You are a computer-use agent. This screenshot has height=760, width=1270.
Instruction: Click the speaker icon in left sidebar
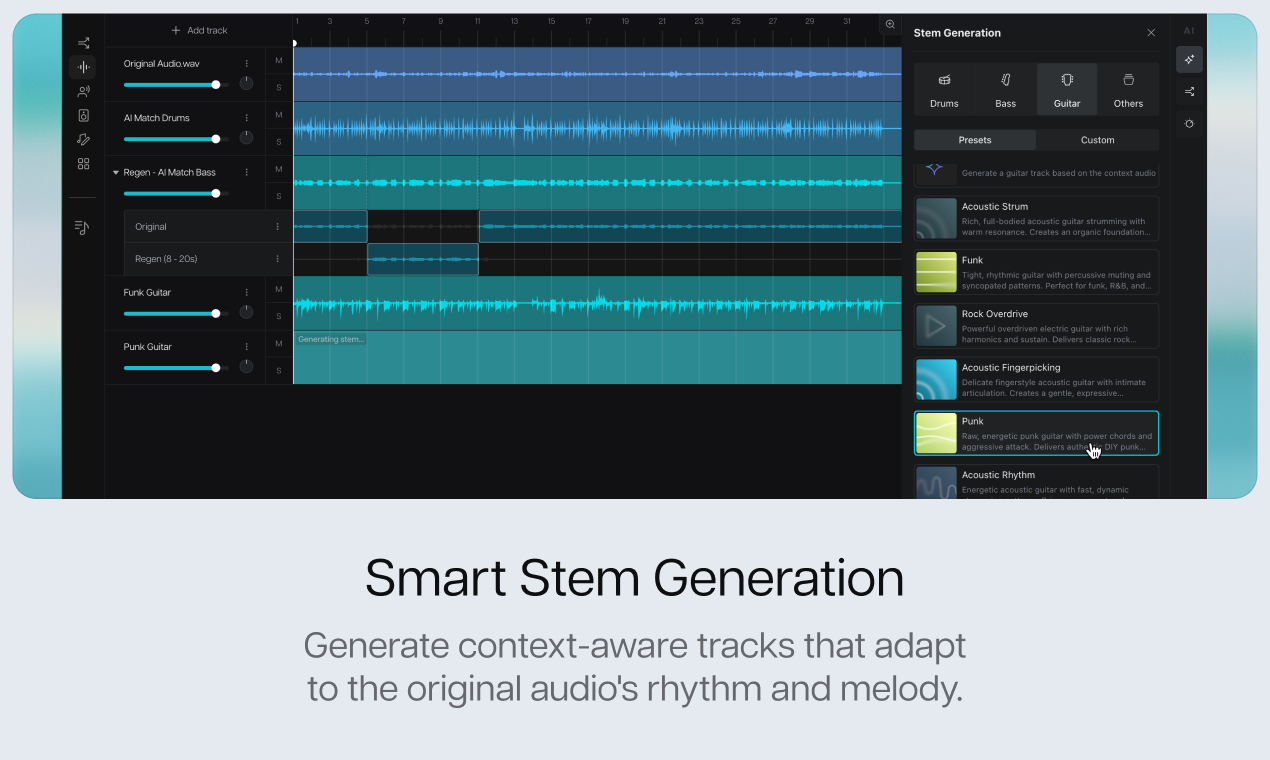tap(83, 115)
